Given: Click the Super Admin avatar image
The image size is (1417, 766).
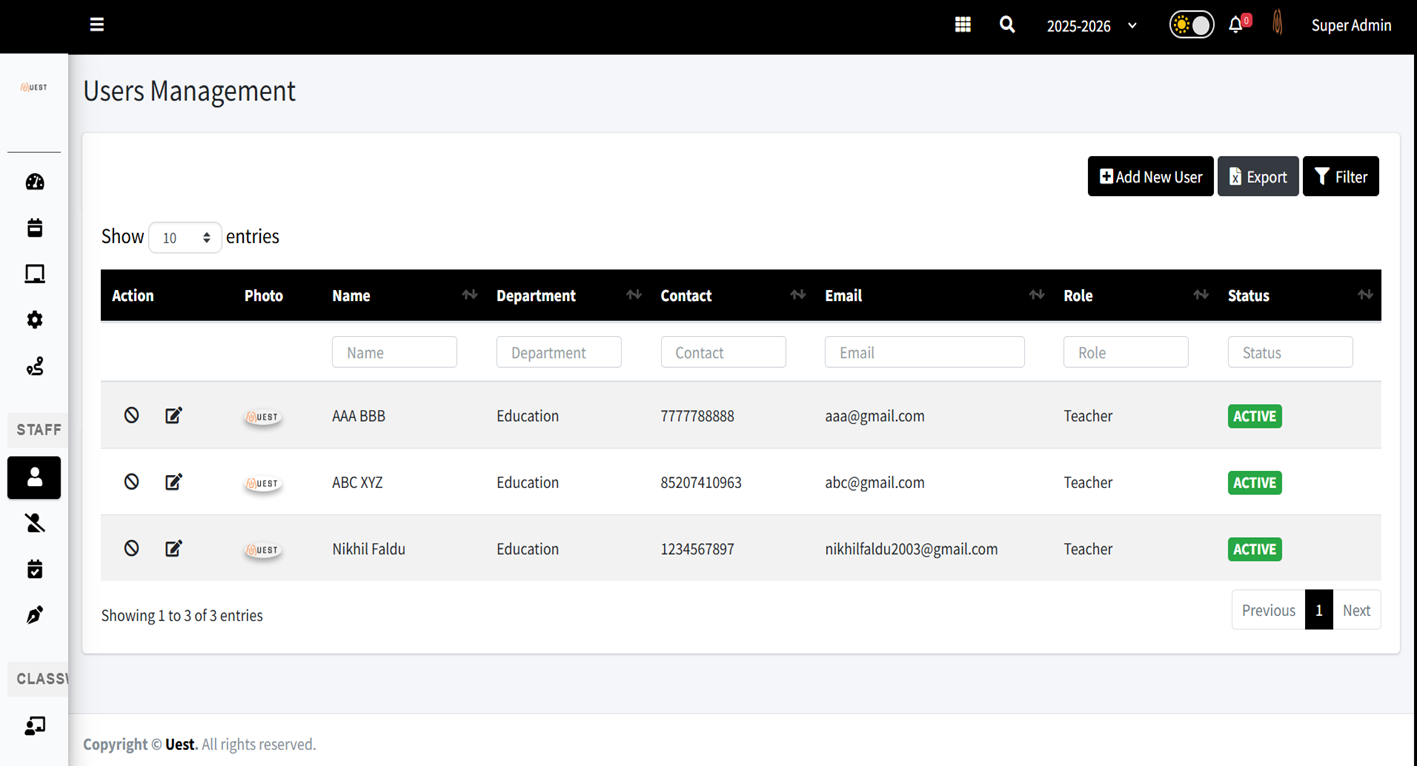Looking at the screenshot, I should [1277, 24].
